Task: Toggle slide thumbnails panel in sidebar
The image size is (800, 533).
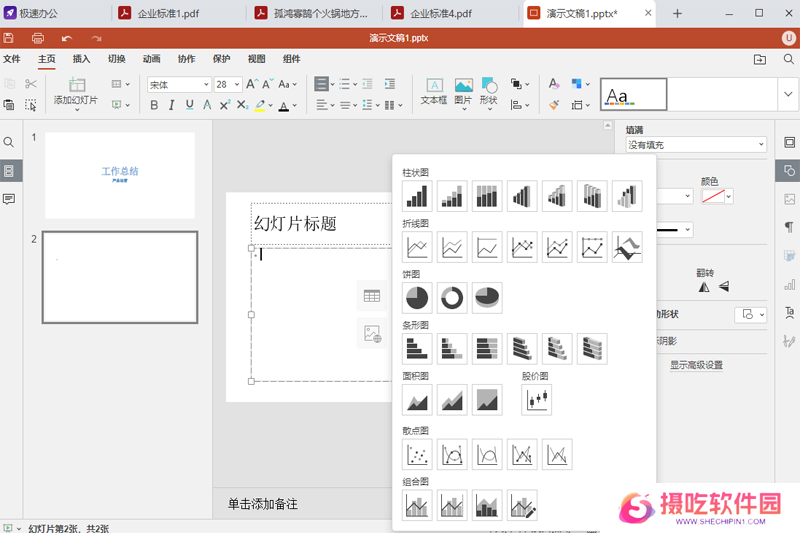Action: tap(9, 171)
